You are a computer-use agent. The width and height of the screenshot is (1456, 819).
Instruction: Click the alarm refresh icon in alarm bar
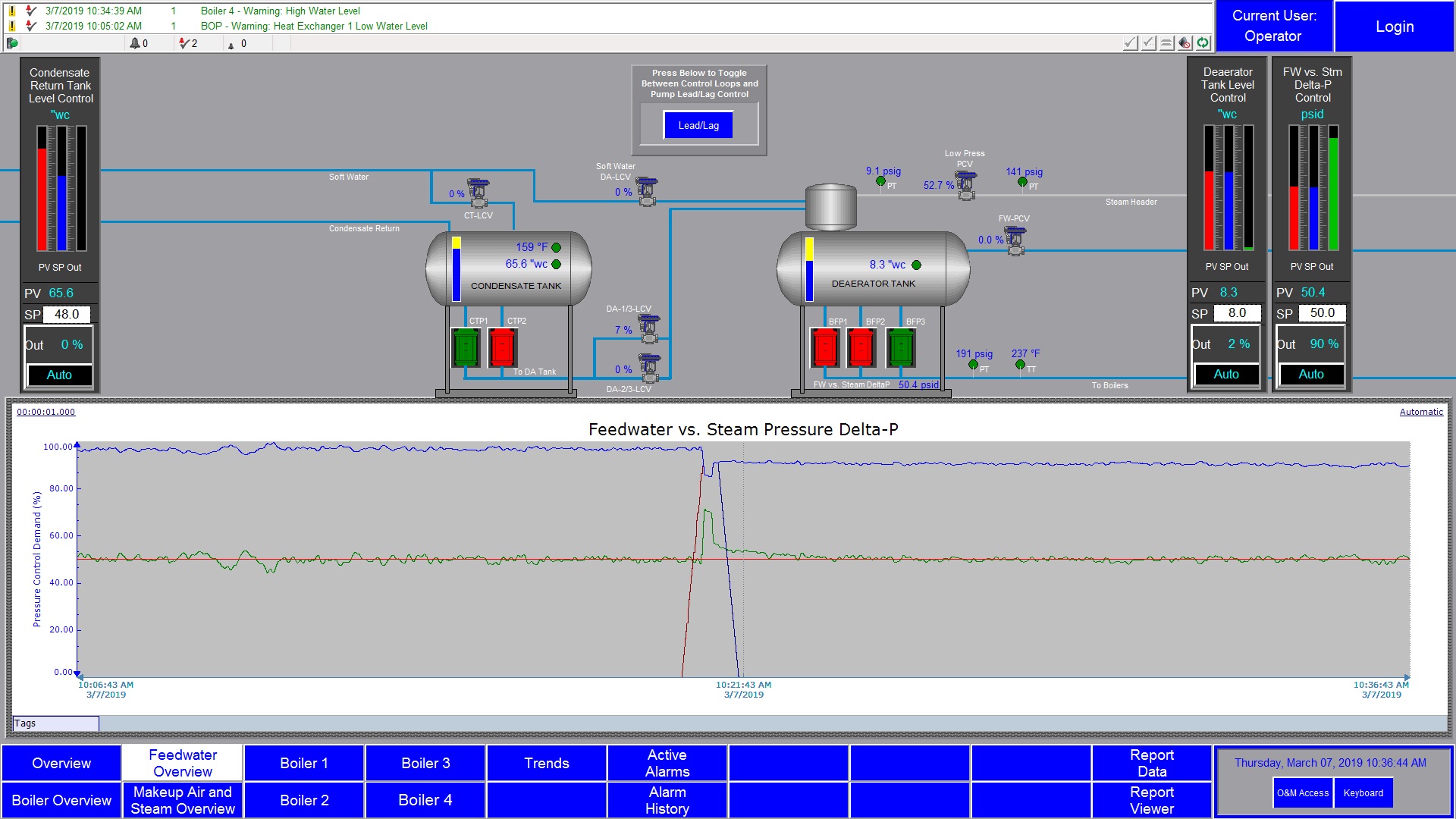click(x=1203, y=43)
